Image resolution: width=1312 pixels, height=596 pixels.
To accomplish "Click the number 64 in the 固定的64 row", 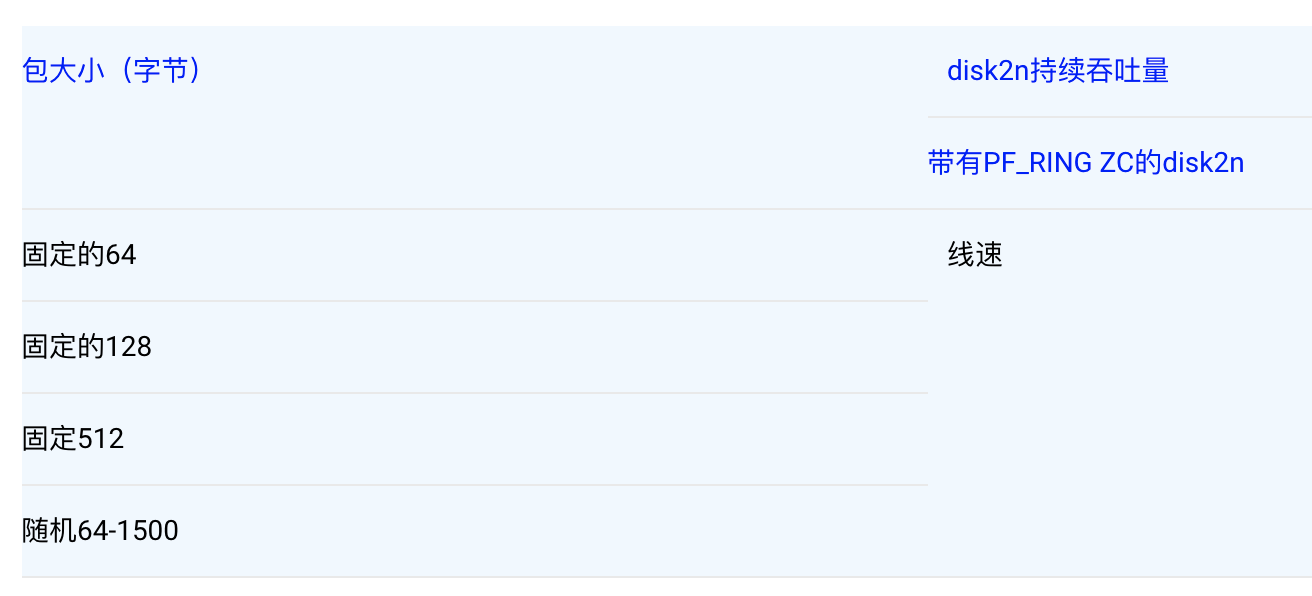I will point(121,255).
